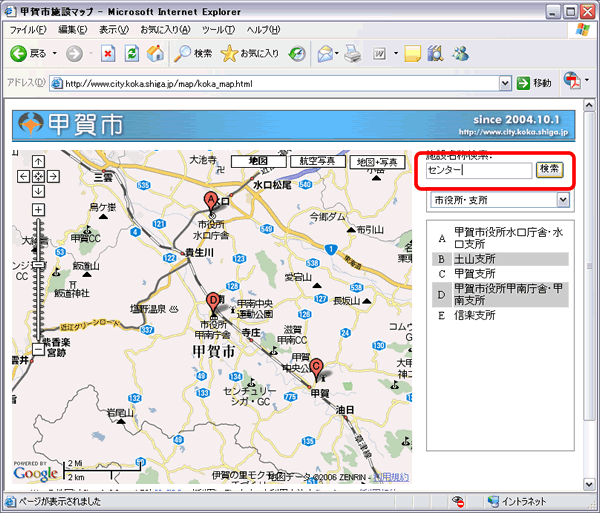600x513 pixels.
Task: Select 甲賀市役所水口庁舎・水口支所 in list
Action: pyautogui.click(x=501, y=238)
